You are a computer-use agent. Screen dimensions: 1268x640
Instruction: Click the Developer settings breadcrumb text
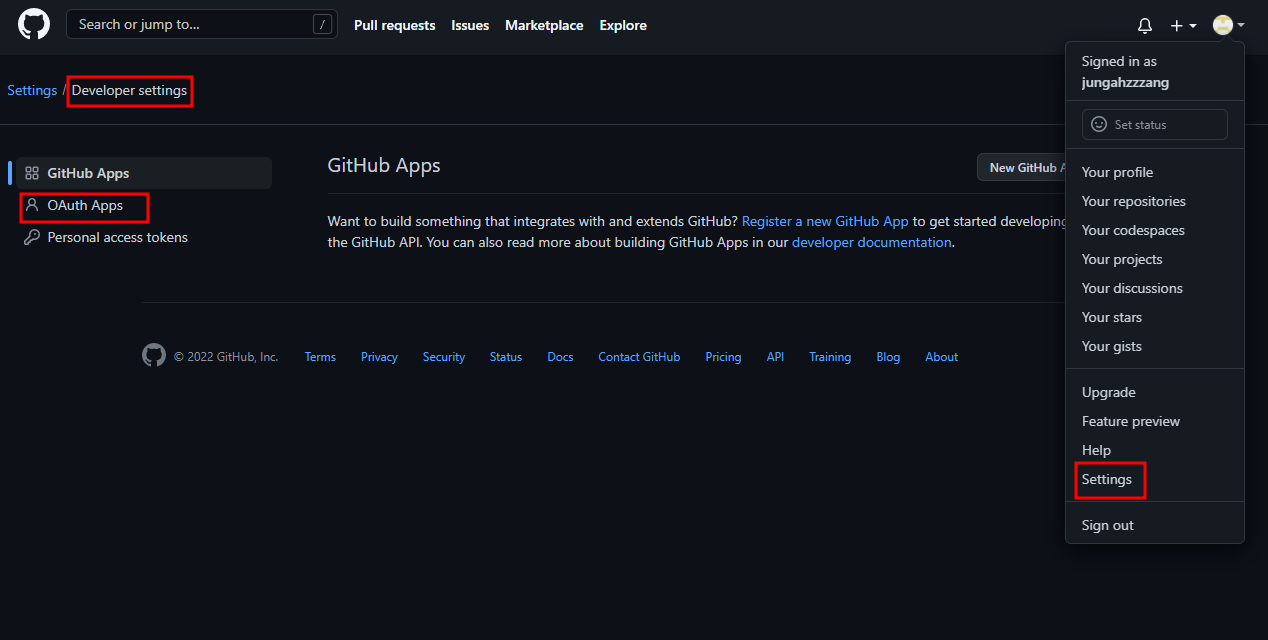tap(129, 90)
